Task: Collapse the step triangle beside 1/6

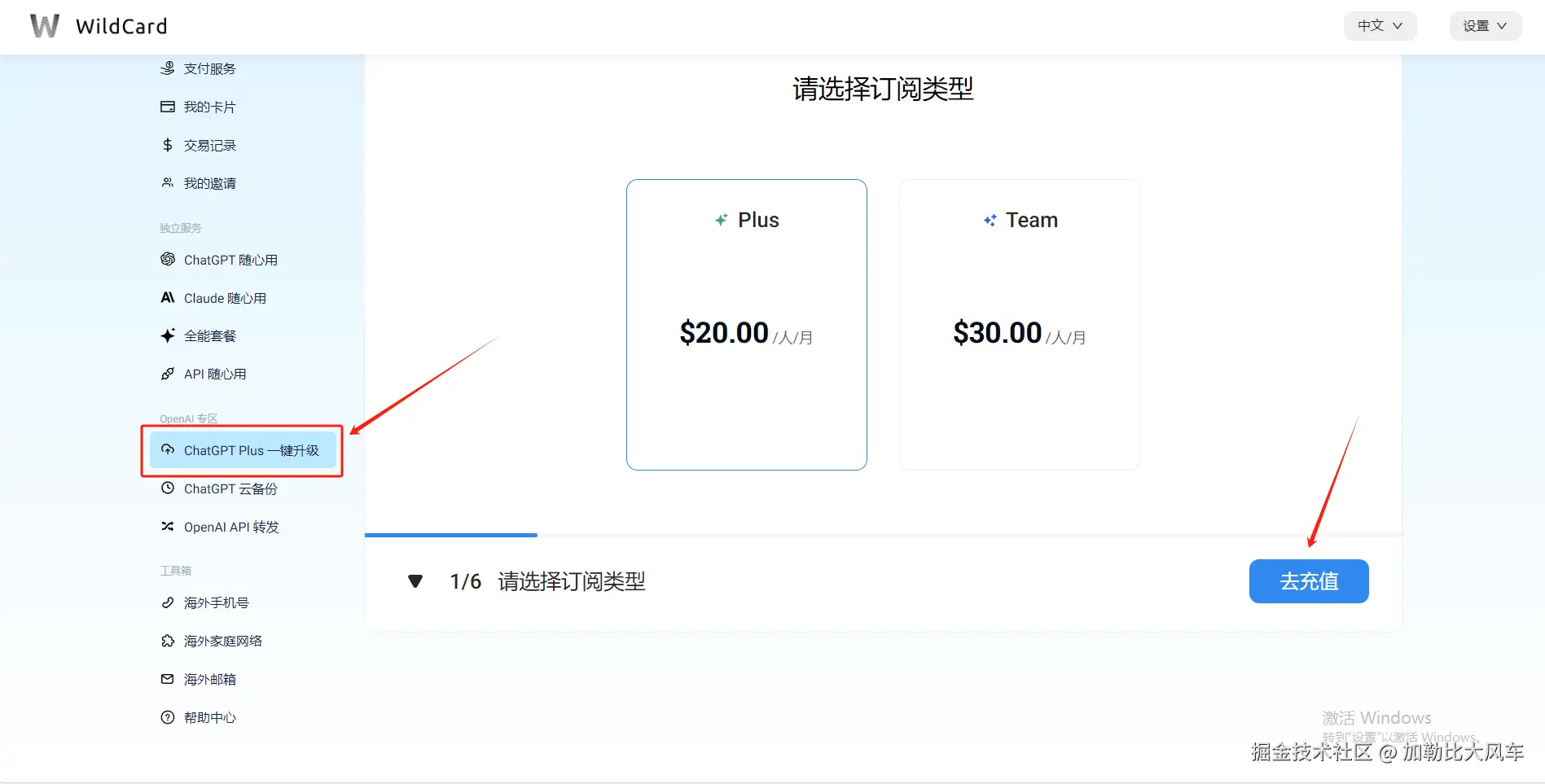Action: tap(415, 581)
